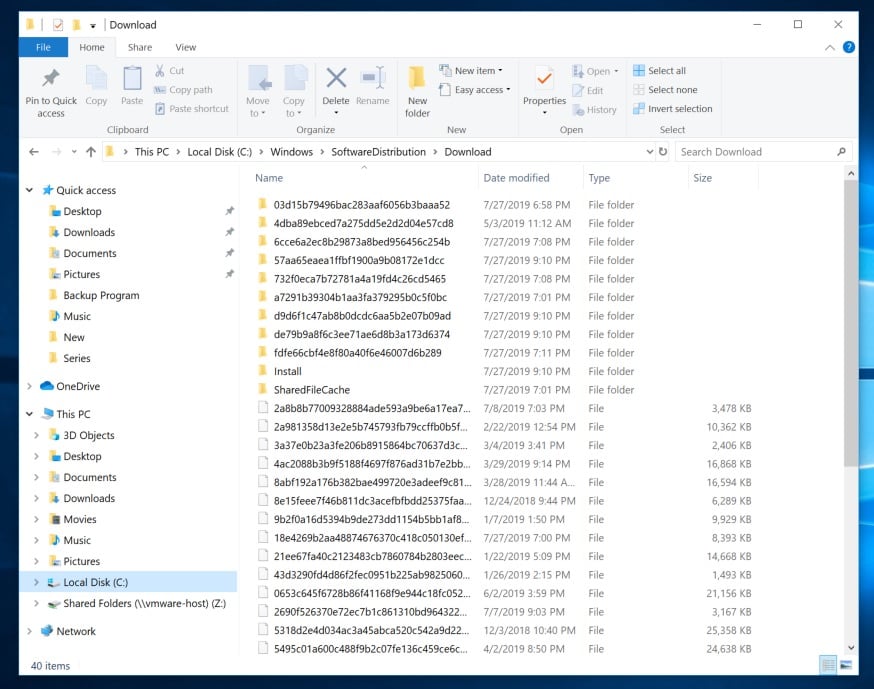This screenshot has height=689, width=874.
Task: Switch to the Share tab
Action: 140,47
